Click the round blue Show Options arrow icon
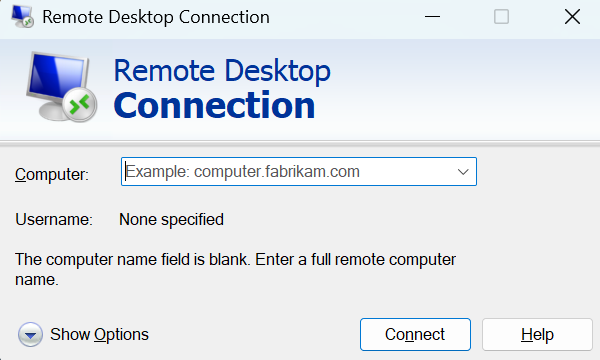 [x=30, y=335]
